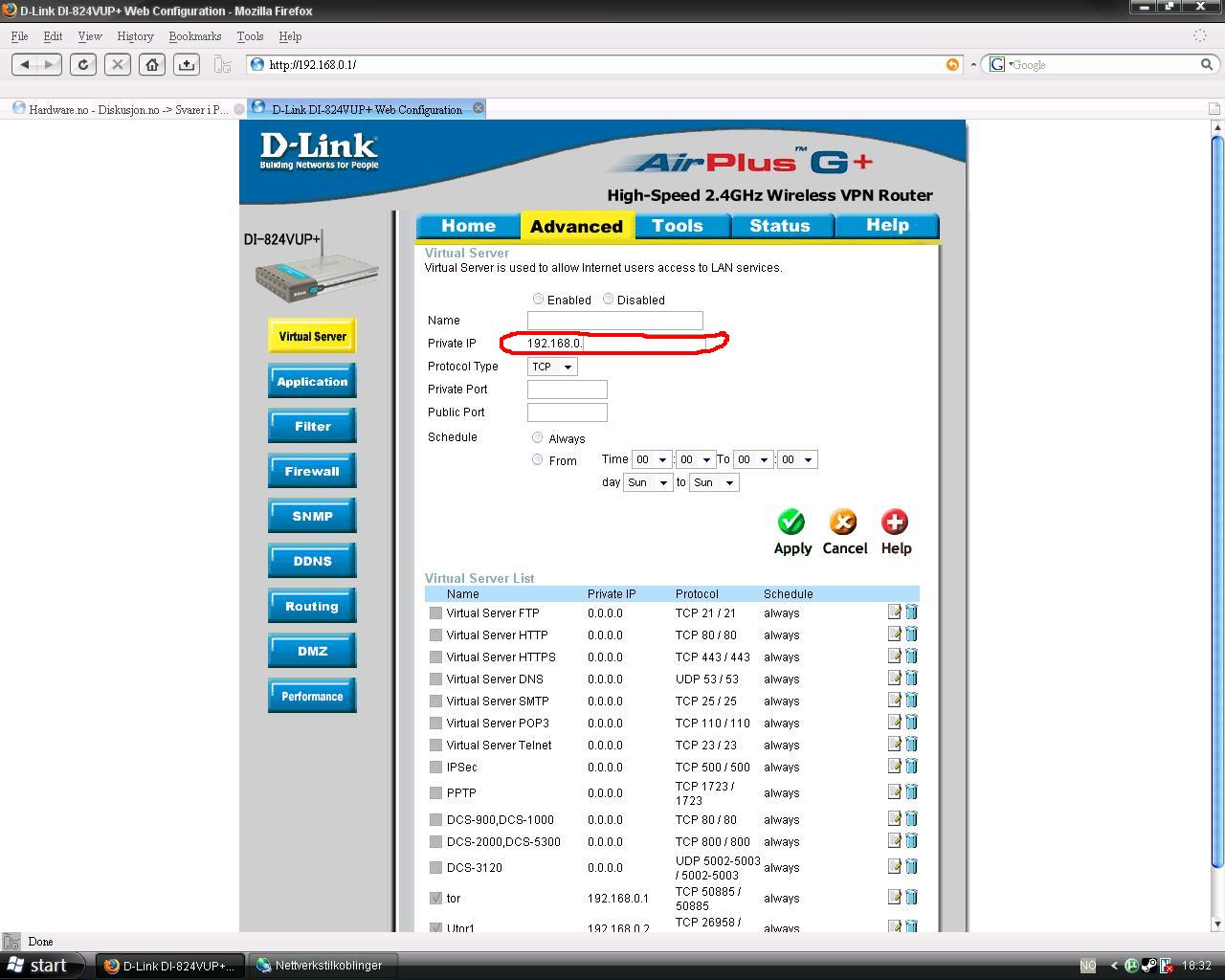Viewport: 1225px width, 980px height.
Task: Select the Enabled radio button
Action: tap(538, 300)
